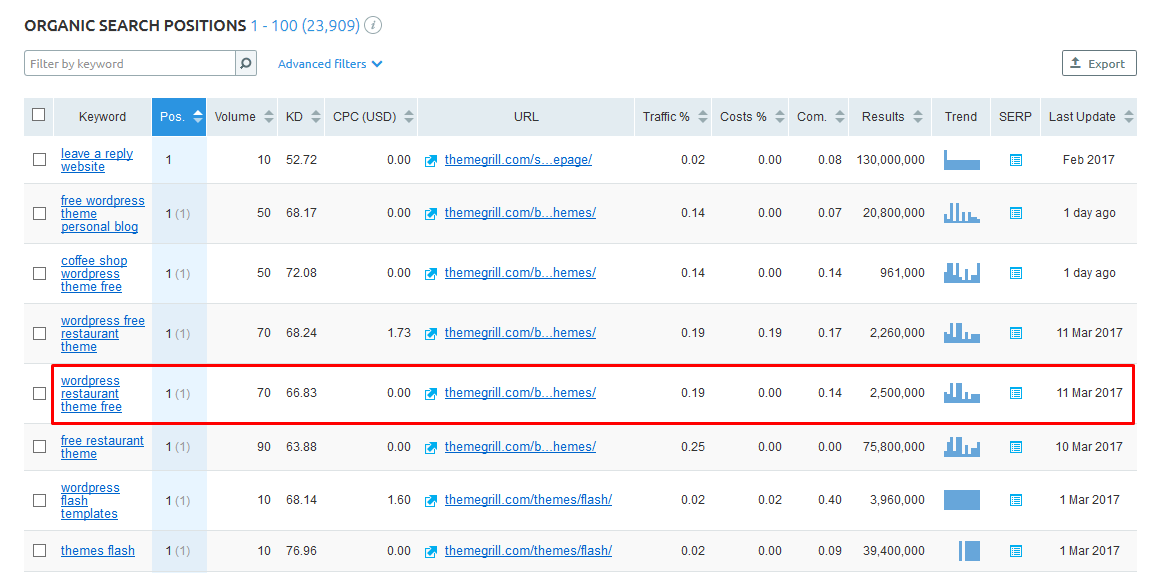This screenshot has width=1158, height=573.
Task: Click the results value 130,000,000
Action: pyautogui.click(x=891, y=160)
